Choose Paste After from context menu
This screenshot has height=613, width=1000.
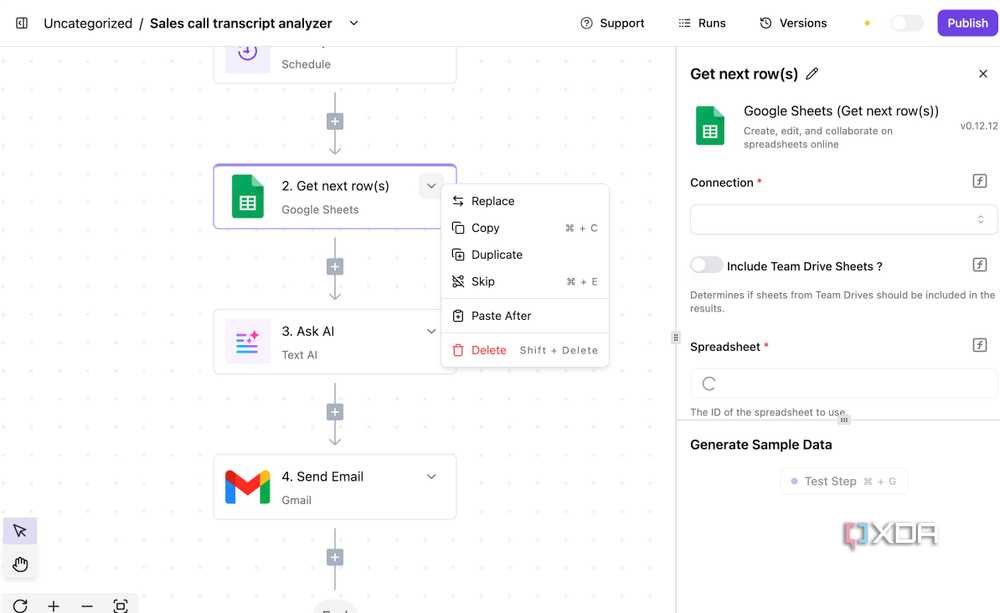tap(525, 316)
